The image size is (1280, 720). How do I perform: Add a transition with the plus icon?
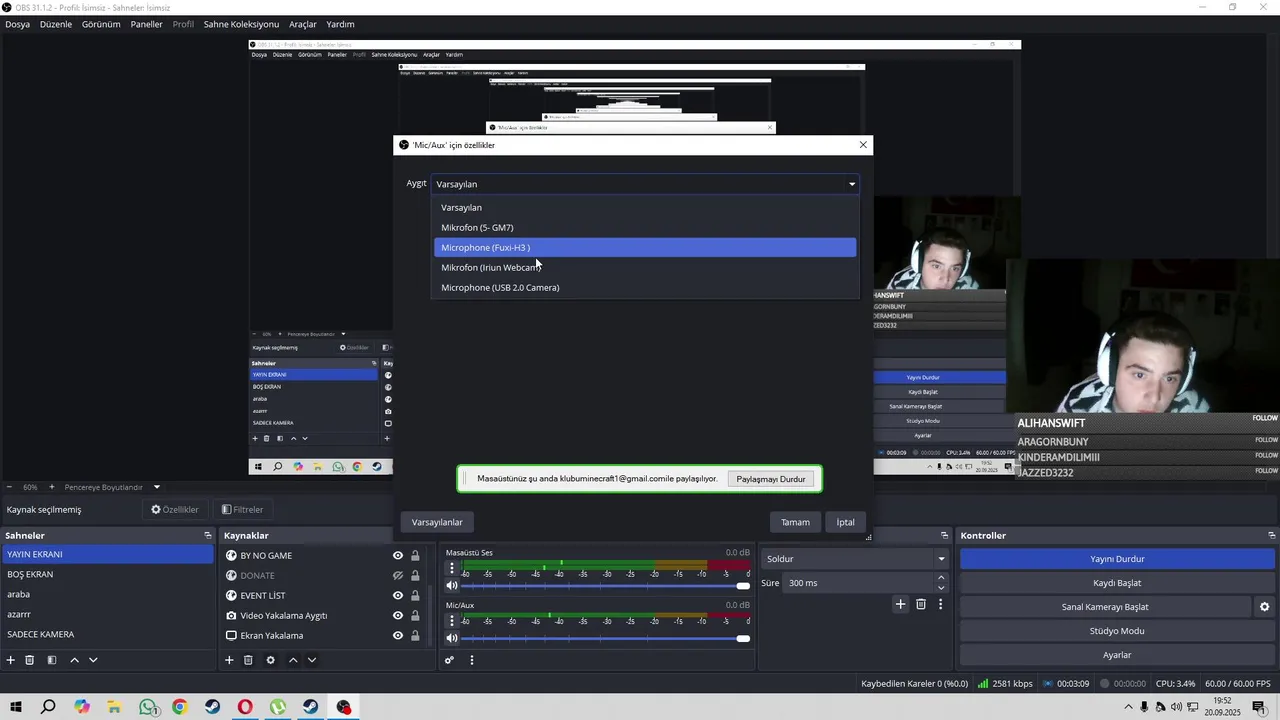pyautogui.click(x=900, y=604)
